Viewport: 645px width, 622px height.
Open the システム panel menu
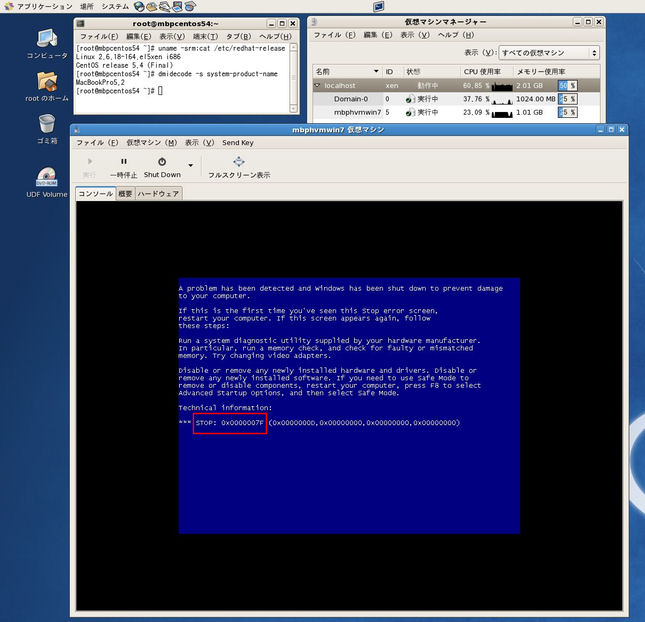[115, 6]
